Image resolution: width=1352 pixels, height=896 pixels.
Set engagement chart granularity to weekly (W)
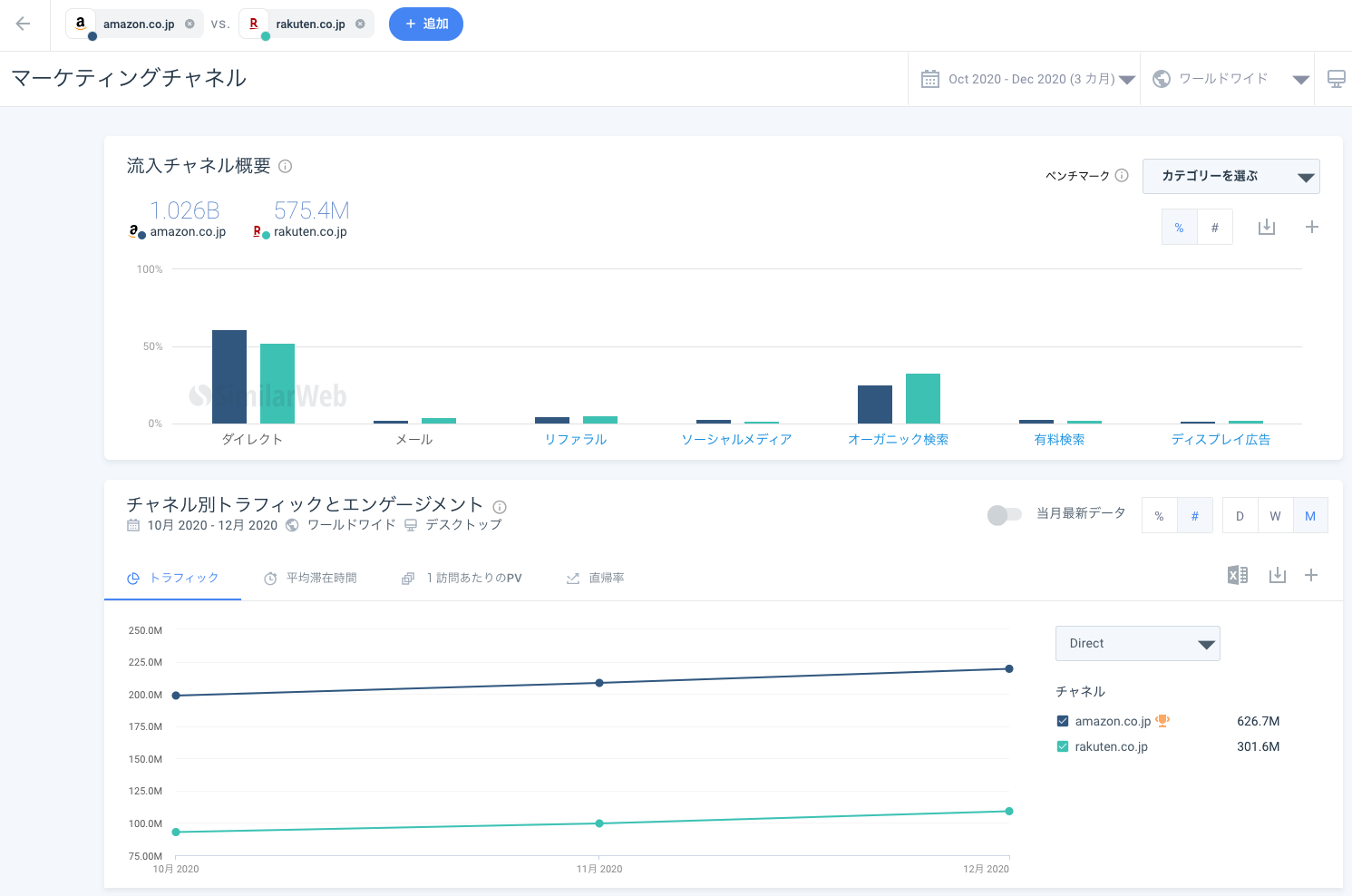coord(1275,516)
